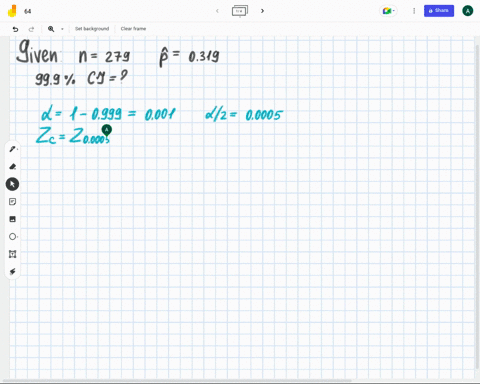
Task: Select the Pen tool
Action: coord(12,149)
